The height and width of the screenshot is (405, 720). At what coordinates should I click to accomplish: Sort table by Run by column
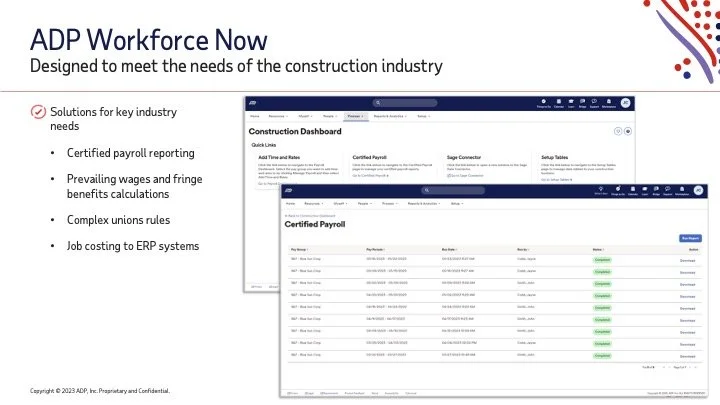(x=523, y=250)
